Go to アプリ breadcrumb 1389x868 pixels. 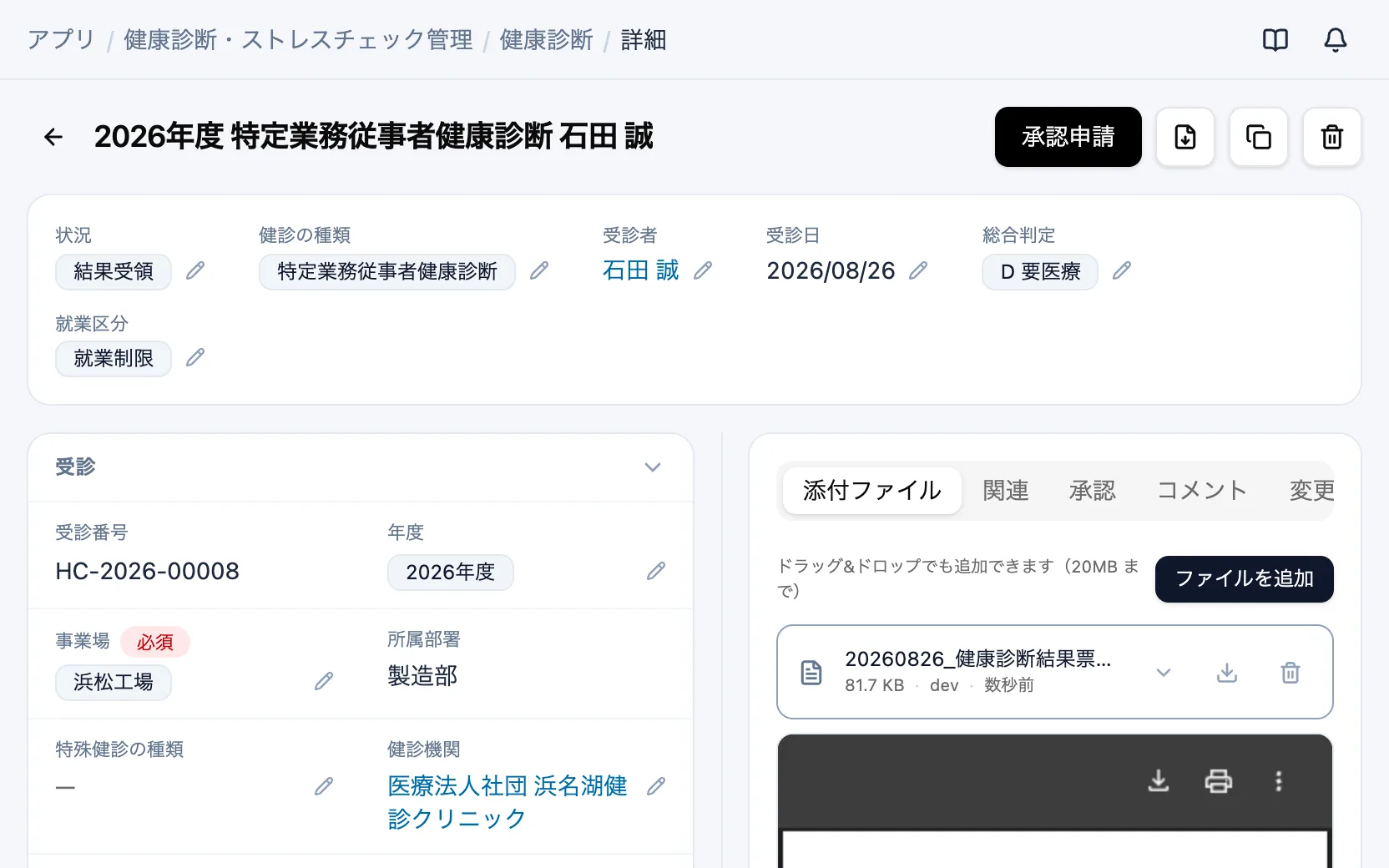[x=61, y=39]
